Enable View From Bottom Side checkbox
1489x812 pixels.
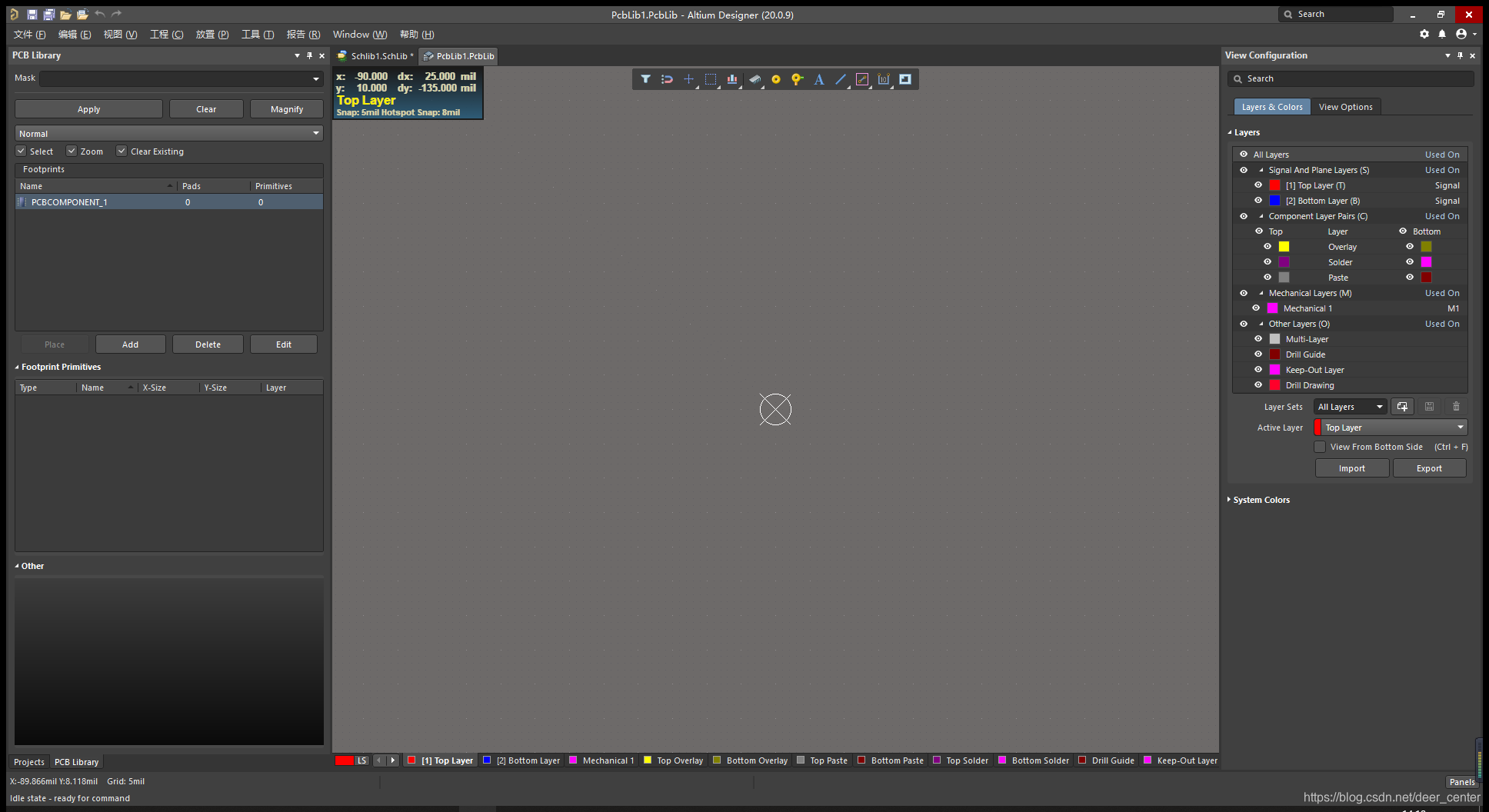point(1320,447)
